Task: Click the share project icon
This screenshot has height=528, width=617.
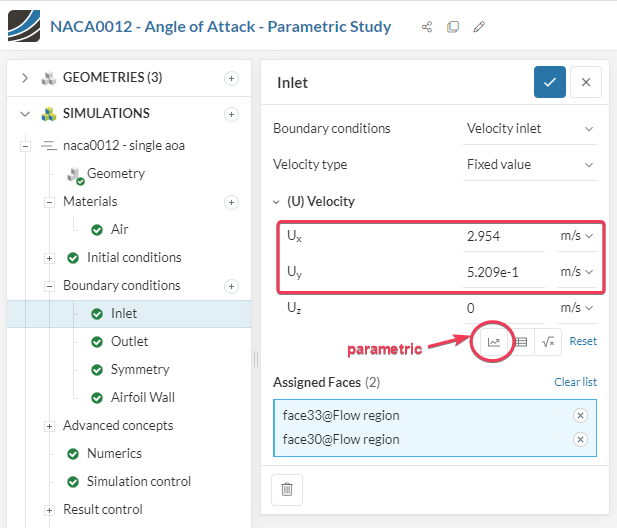Action: [428, 27]
